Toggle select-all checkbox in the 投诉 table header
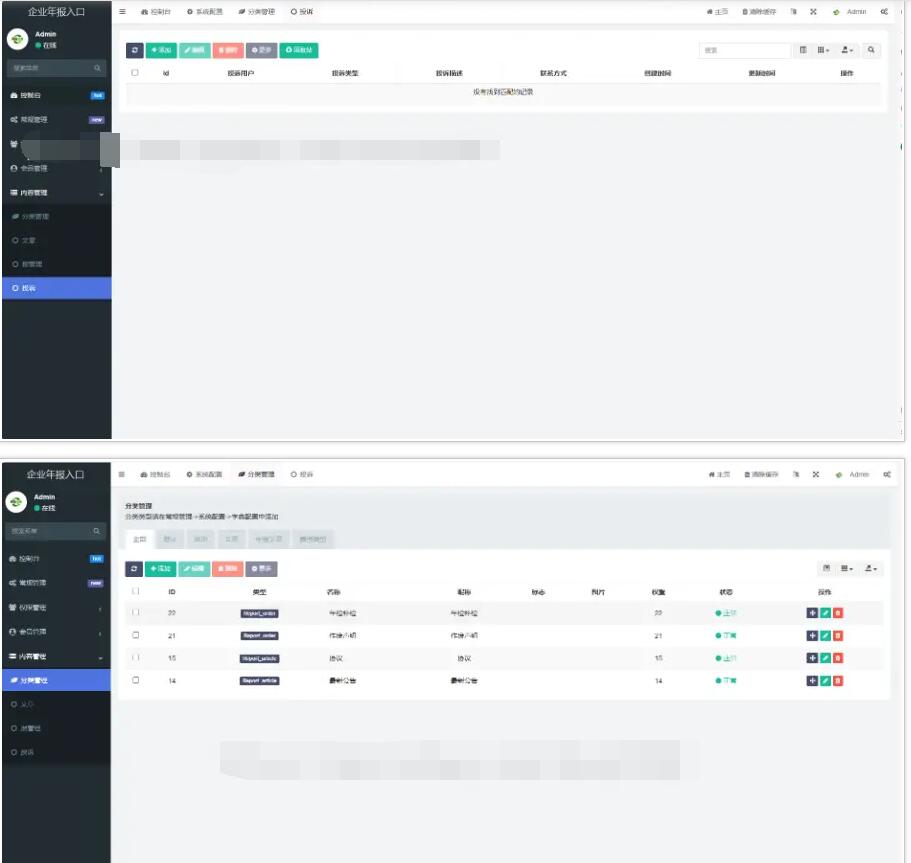This screenshot has width=911, height=863. pyautogui.click(x=135, y=73)
